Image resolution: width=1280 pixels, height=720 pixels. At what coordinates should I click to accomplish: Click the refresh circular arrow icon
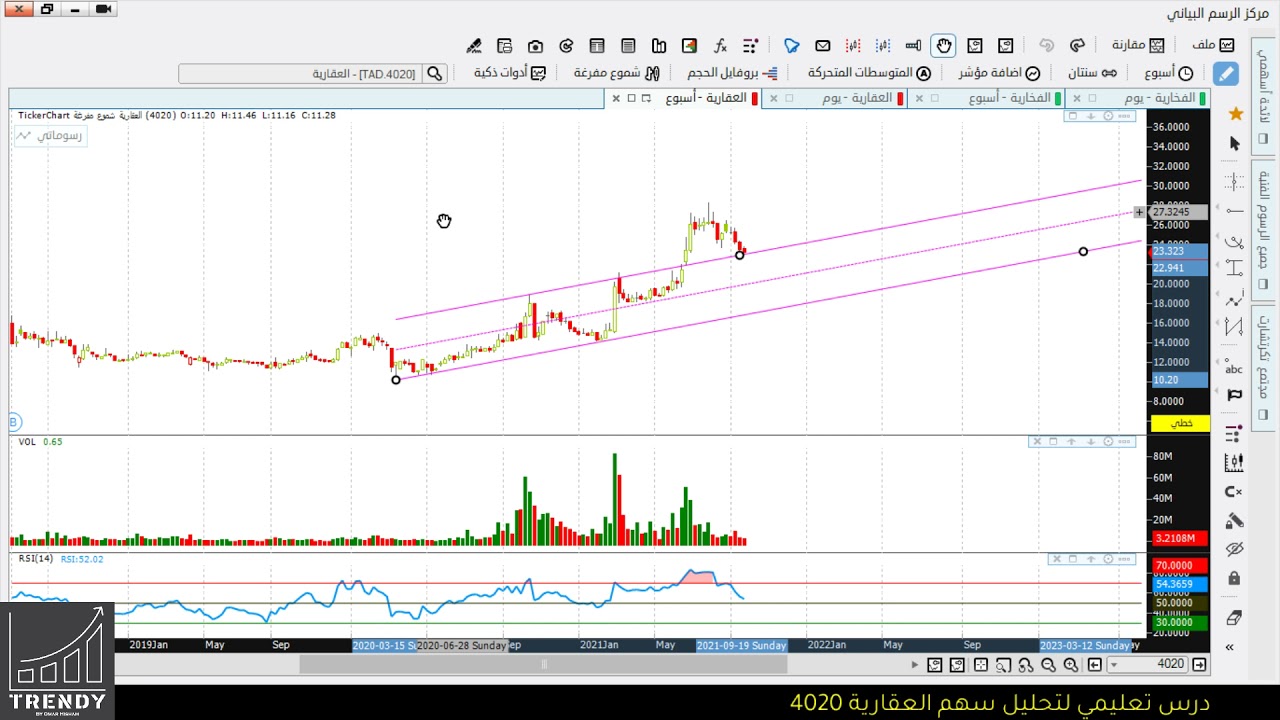click(566, 45)
